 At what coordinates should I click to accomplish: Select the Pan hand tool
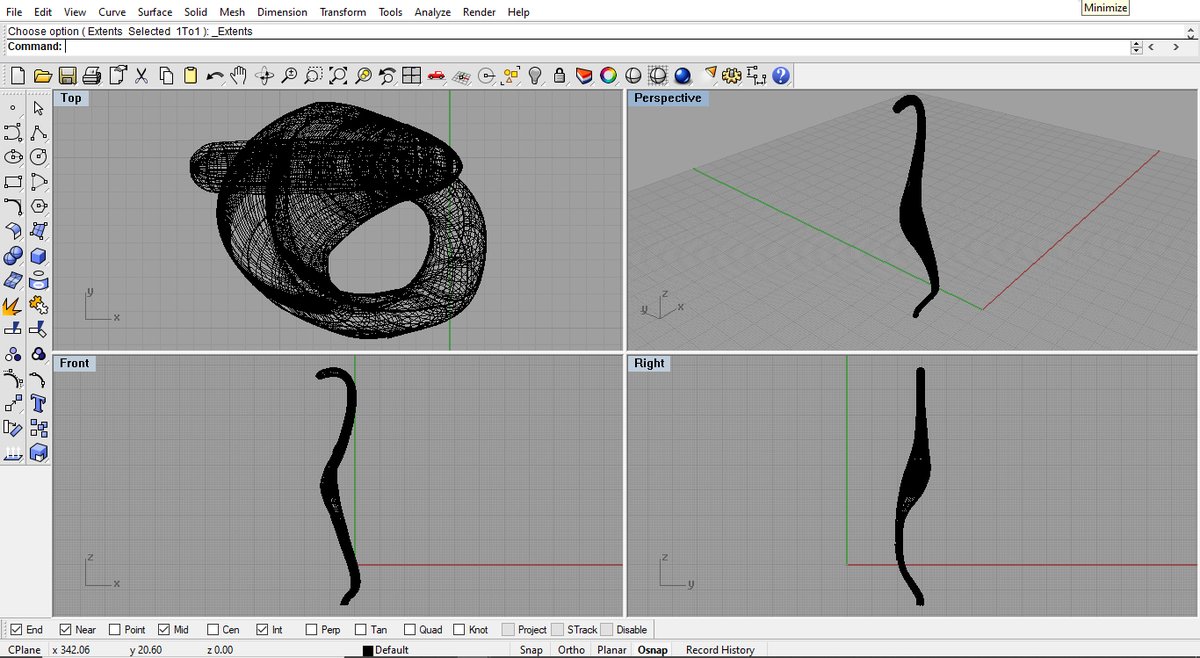click(238, 76)
